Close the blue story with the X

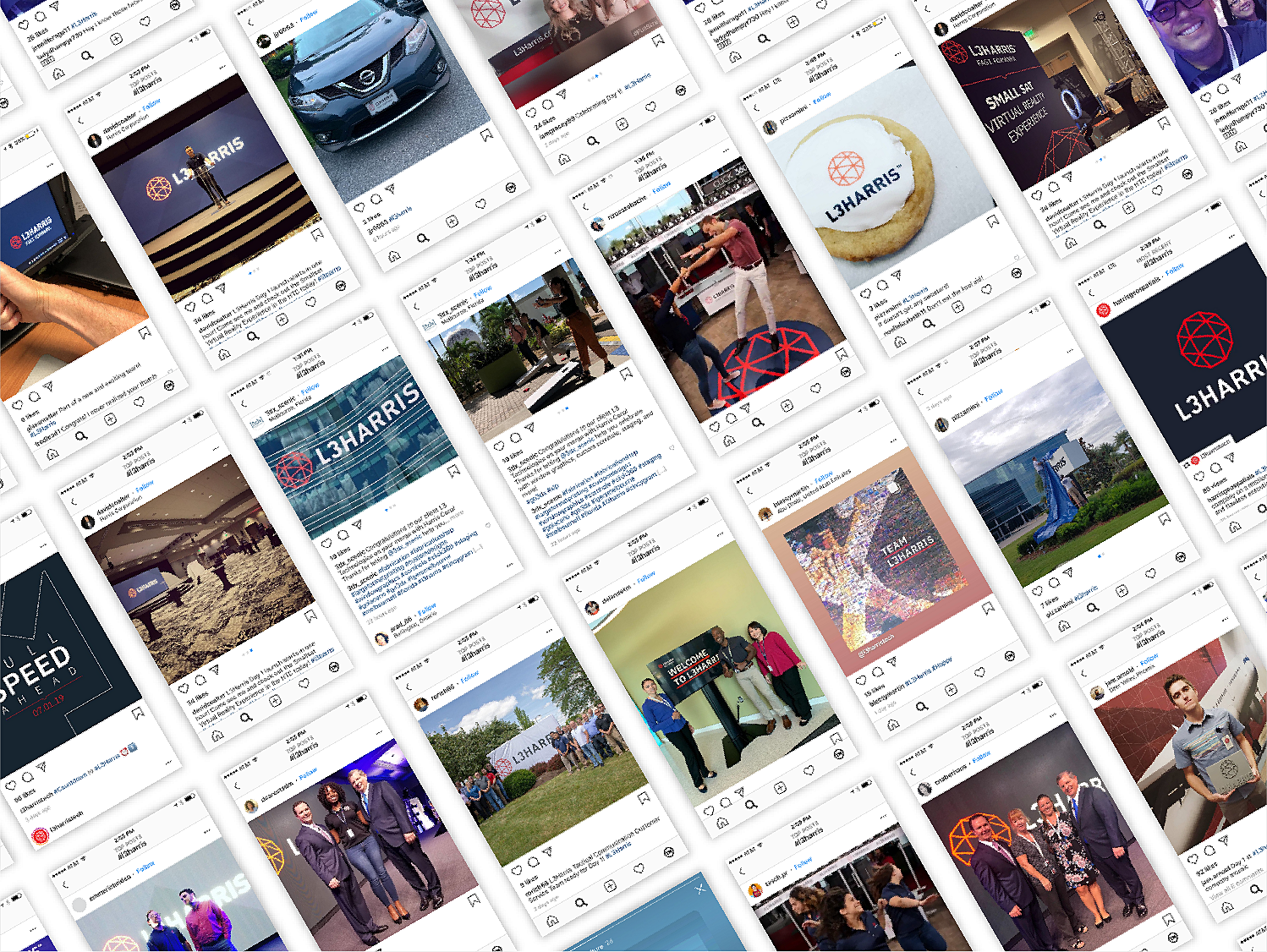point(699,889)
